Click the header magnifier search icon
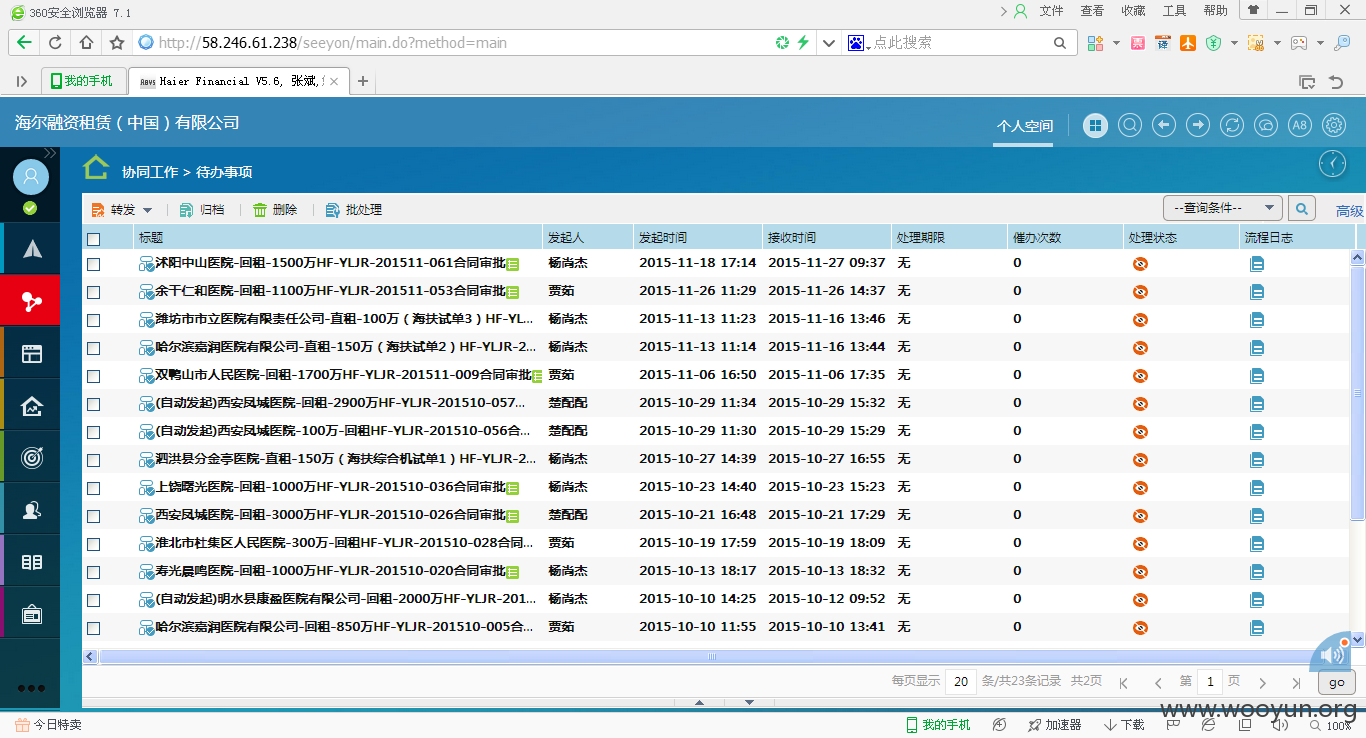Screen dimensions: 1366x738 [1130, 125]
